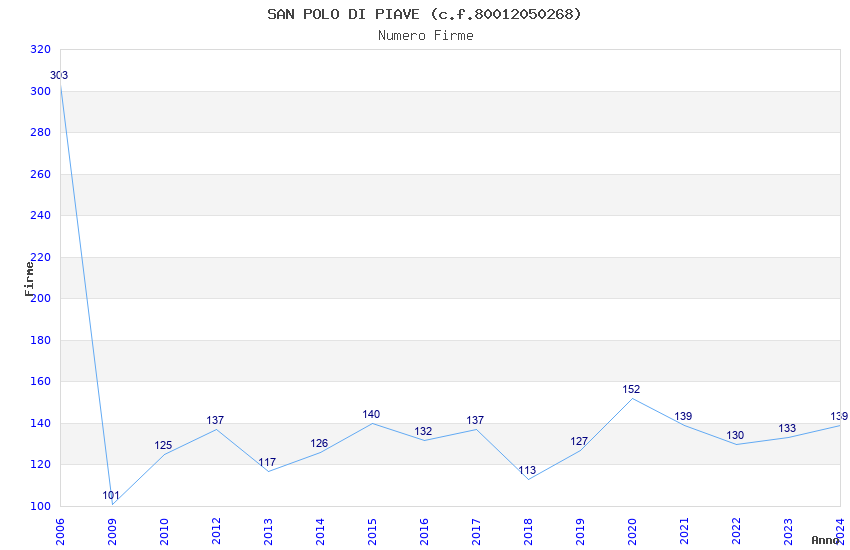
Task: Click the data label 126
Action: [x=319, y=443]
